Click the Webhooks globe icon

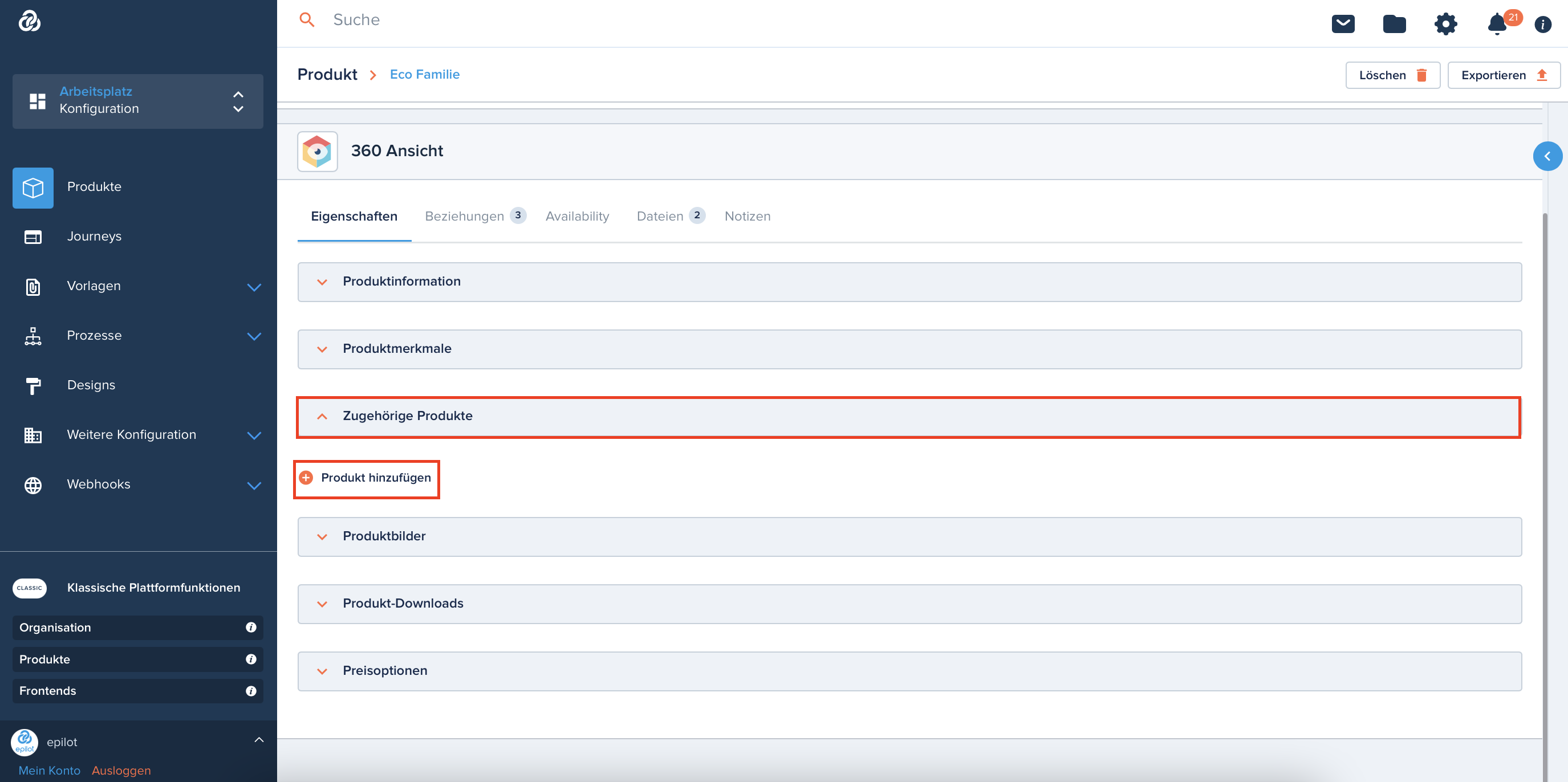[33, 485]
